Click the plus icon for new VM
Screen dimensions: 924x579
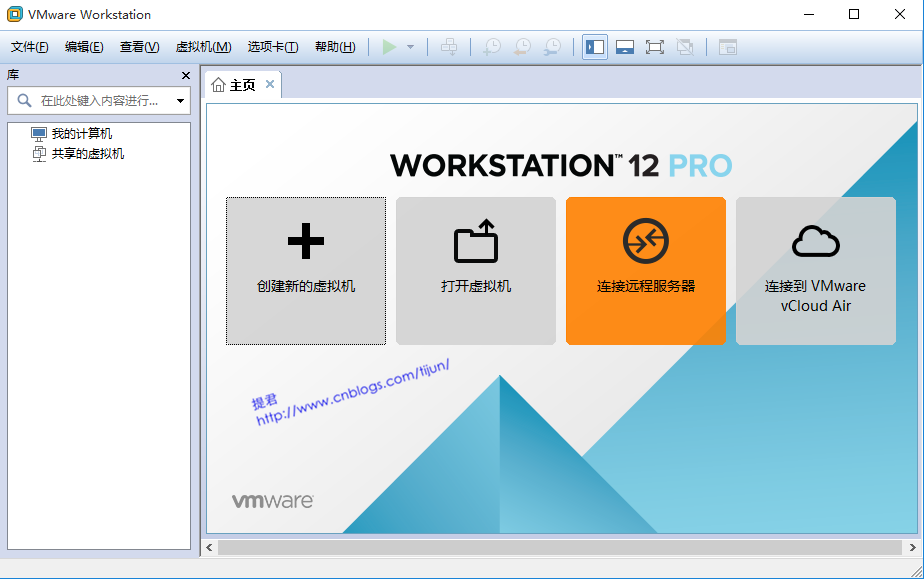[306, 241]
